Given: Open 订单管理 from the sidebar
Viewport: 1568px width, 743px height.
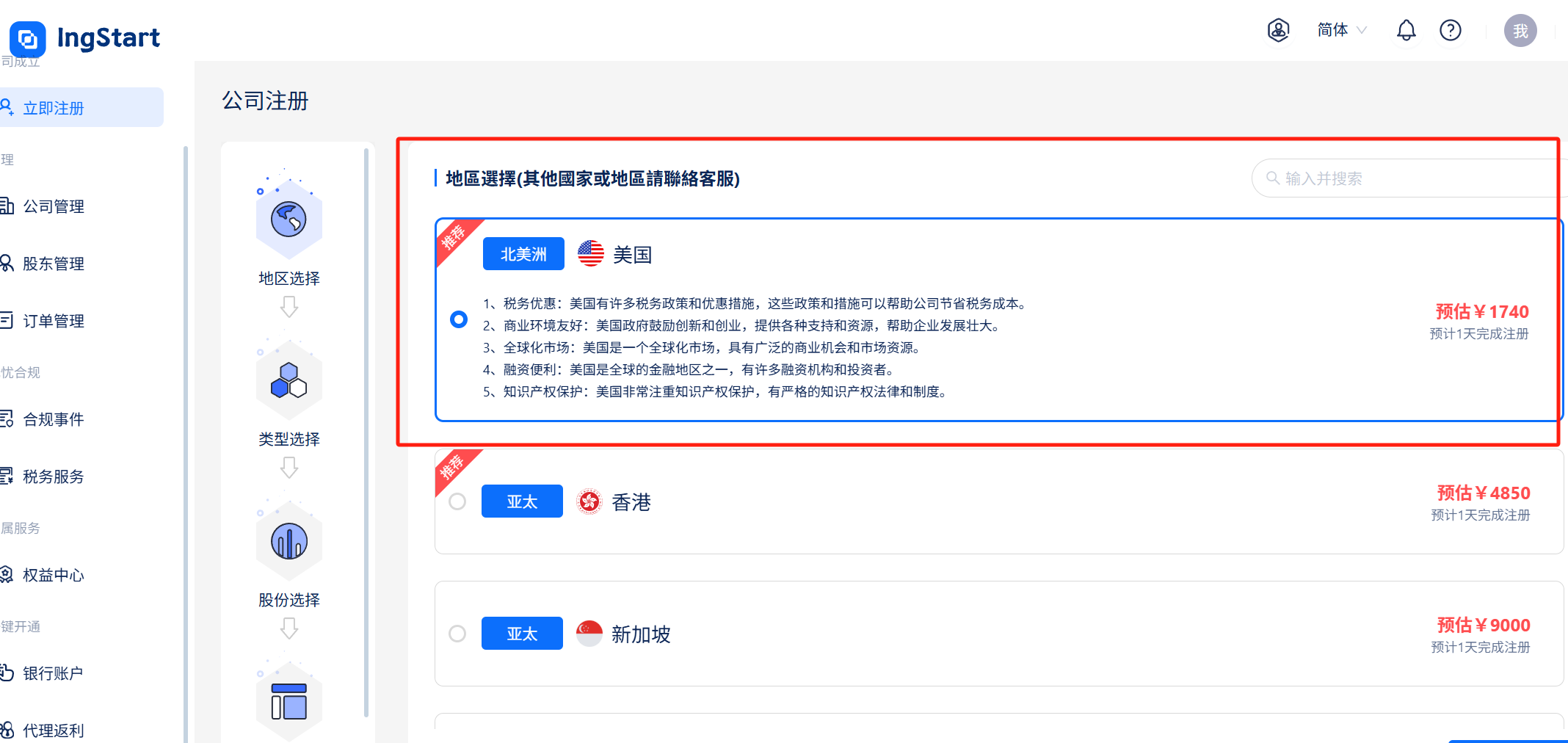Looking at the screenshot, I should click(x=54, y=321).
